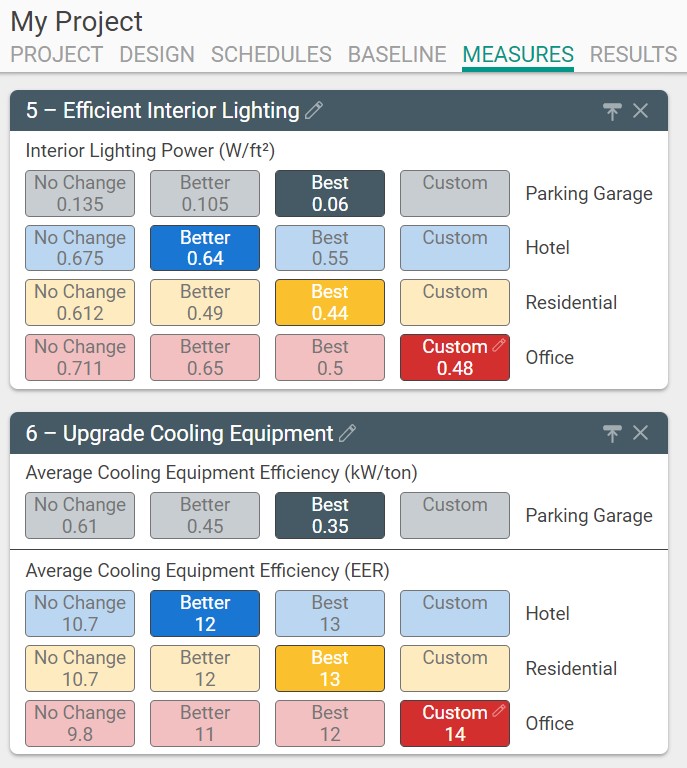Remove the Upgrade Cooling Equipment measure
687x768 pixels.
point(641,433)
